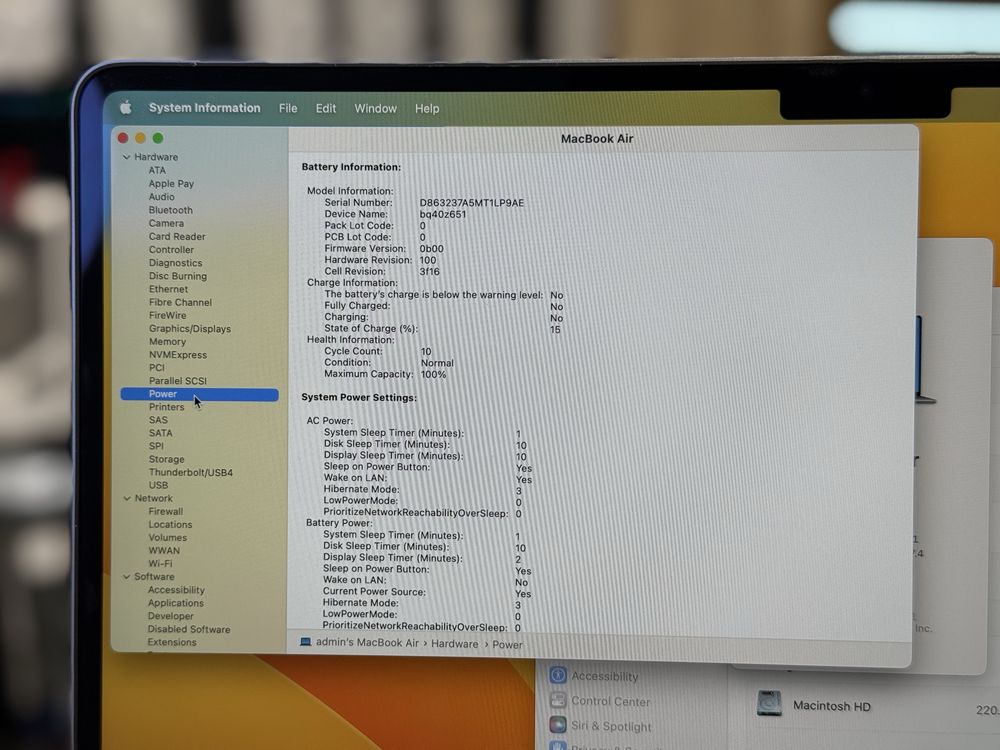
Task: Collapse the Hardware section
Action: 126,157
